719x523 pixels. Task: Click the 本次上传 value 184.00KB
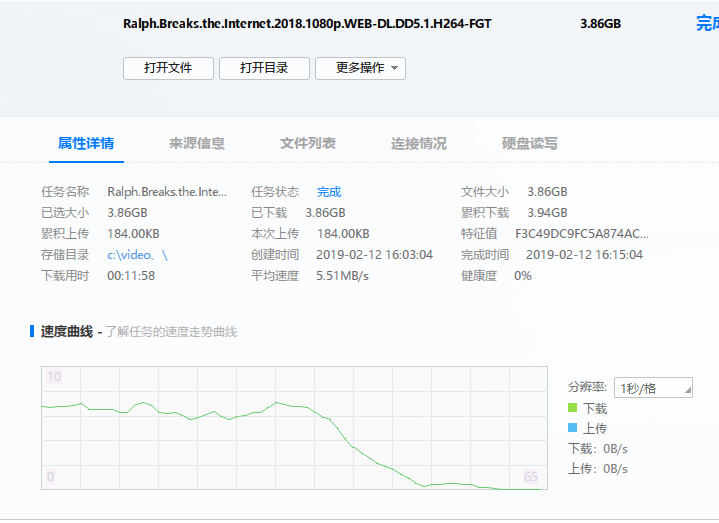point(343,234)
